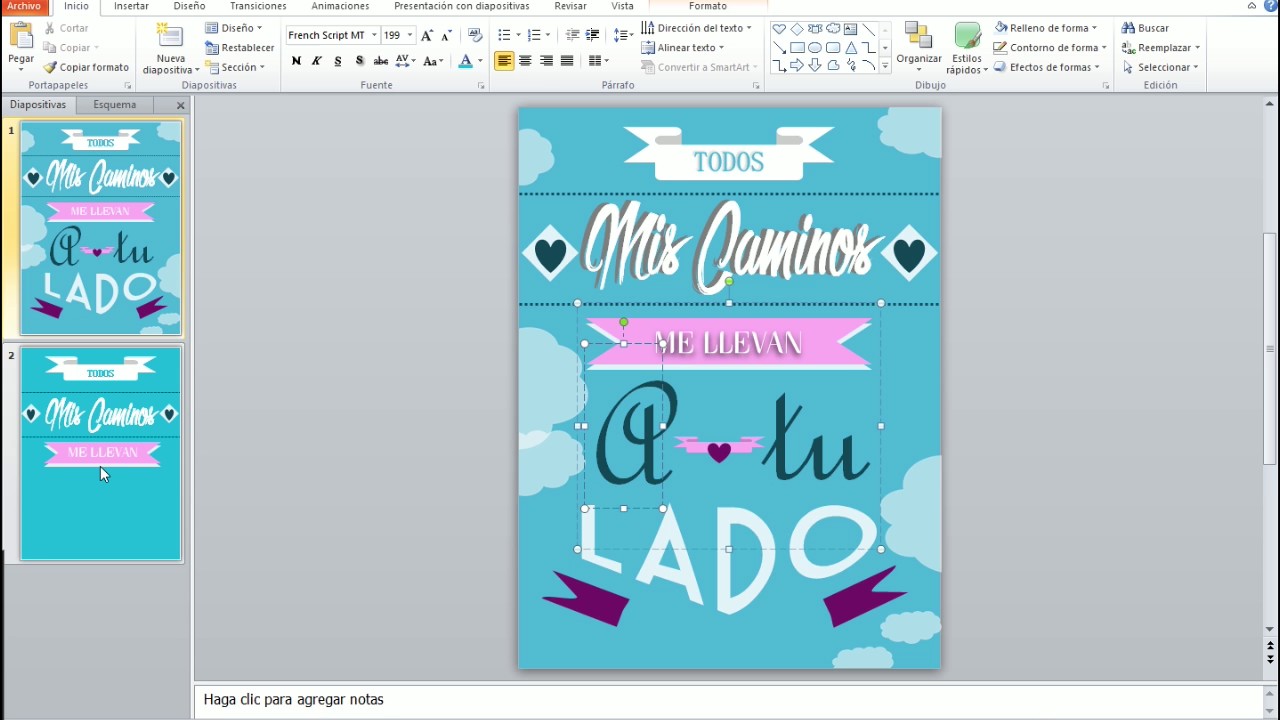Switch to the Esquema panel tab

pos(114,104)
